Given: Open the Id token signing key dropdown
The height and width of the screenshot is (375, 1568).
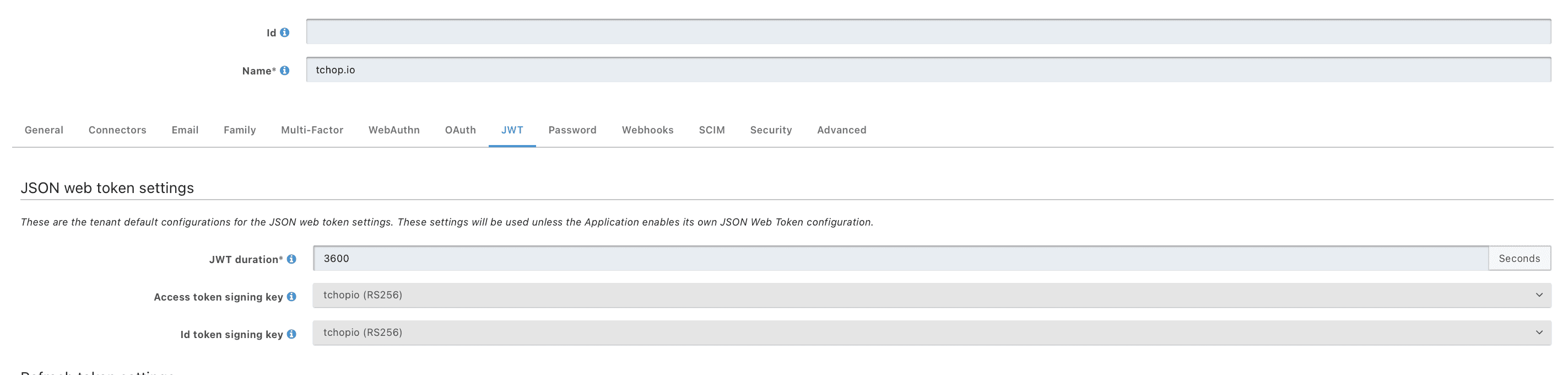Looking at the screenshot, I should pos(931,333).
